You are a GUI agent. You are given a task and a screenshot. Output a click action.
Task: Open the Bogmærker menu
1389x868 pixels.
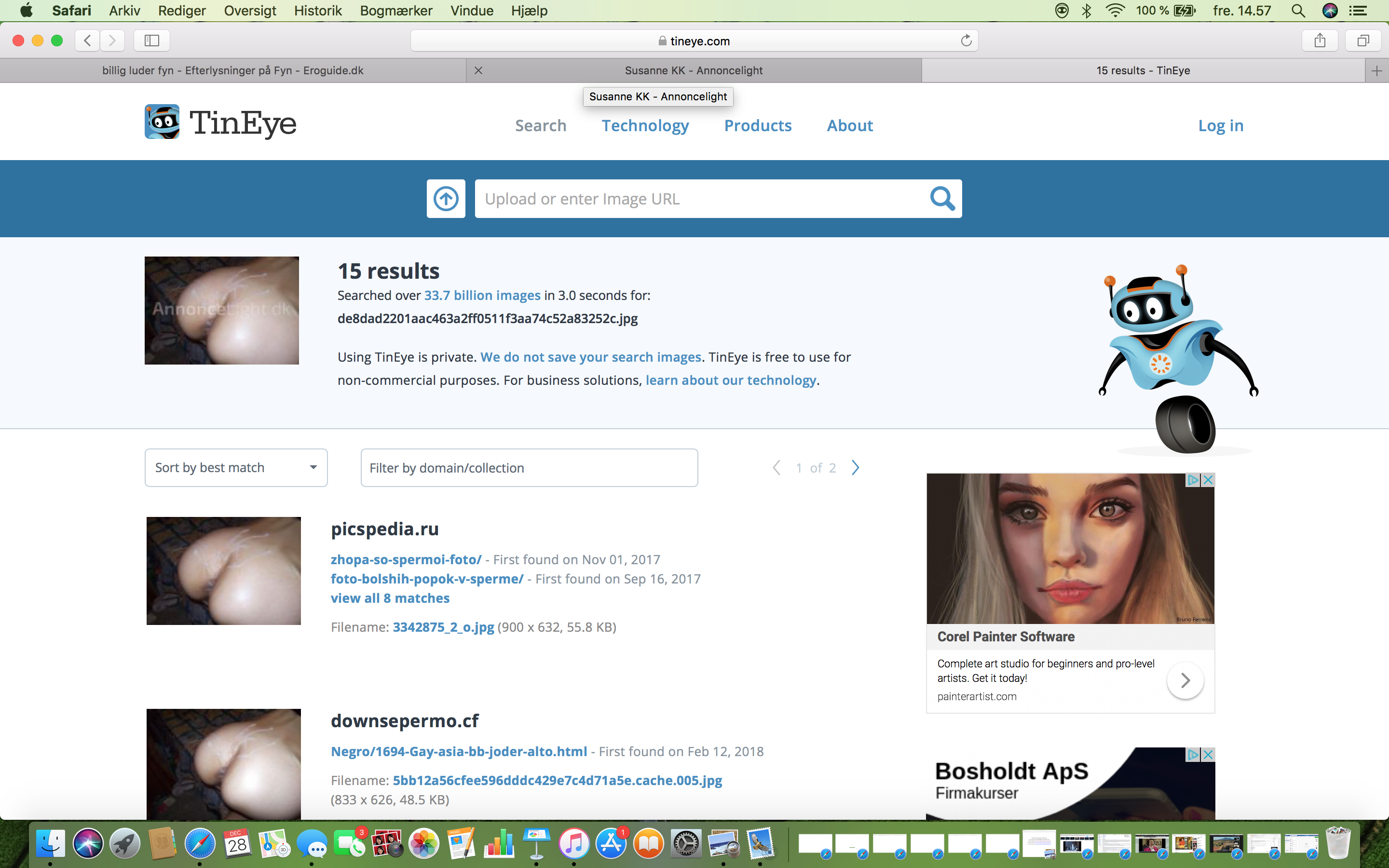coord(396,10)
